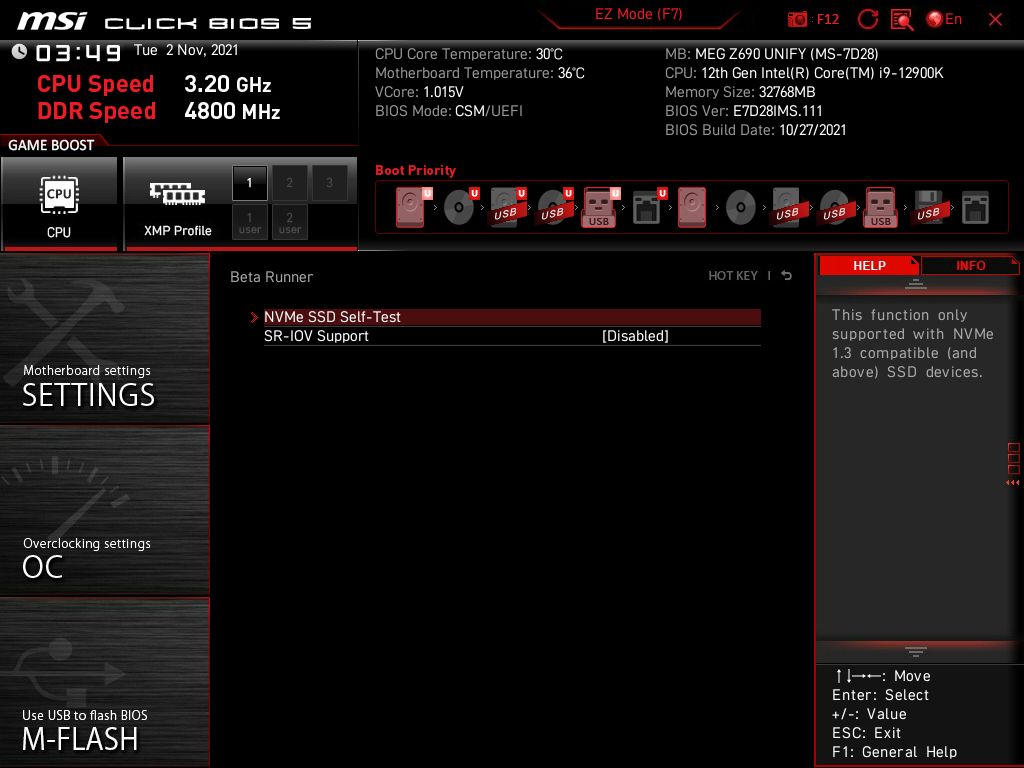
Task: Switch to the HELP tab
Action: [x=869, y=265]
